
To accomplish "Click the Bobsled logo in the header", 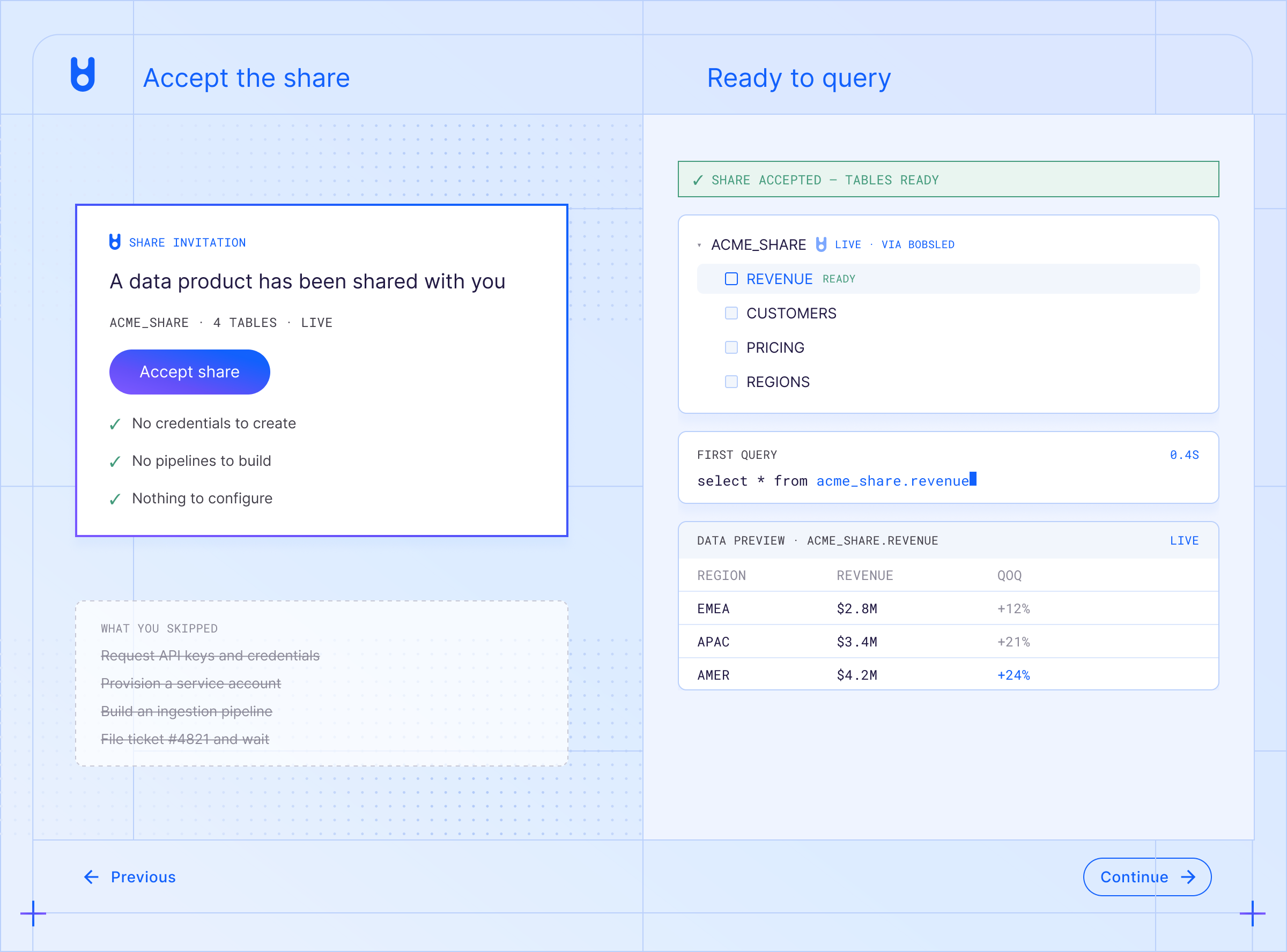I will 83,75.
